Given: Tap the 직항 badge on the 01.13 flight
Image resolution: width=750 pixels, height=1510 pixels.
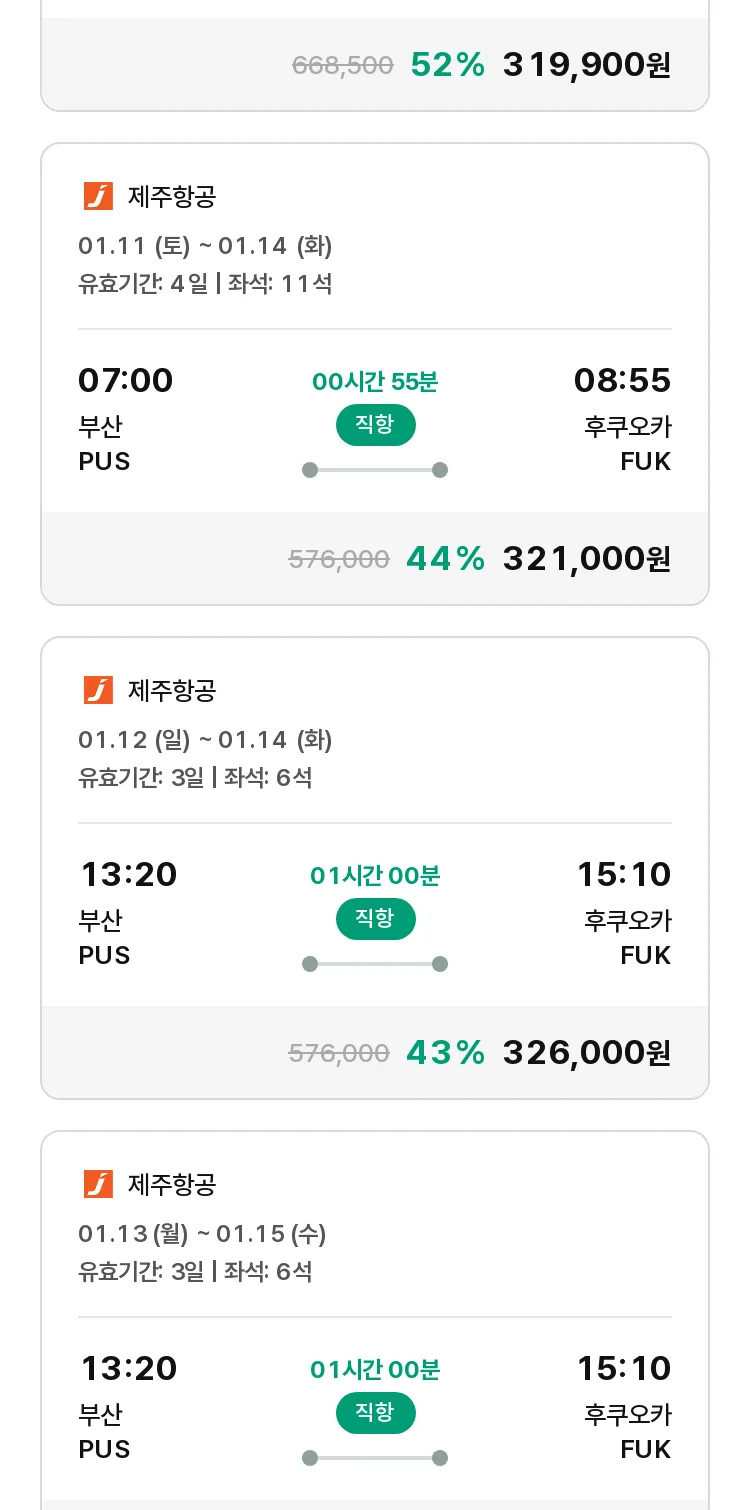Looking at the screenshot, I should [375, 1413].
